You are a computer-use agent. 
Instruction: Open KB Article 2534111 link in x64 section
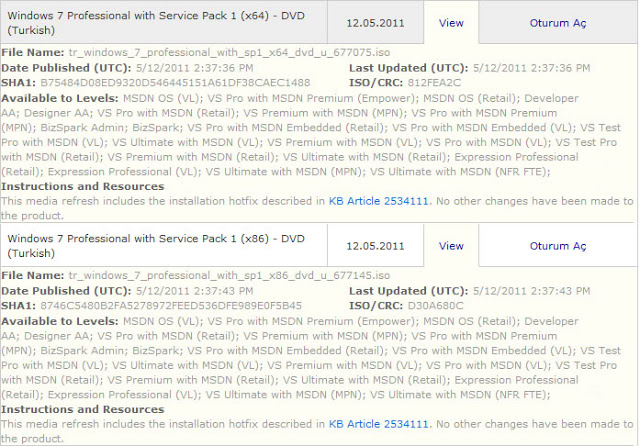379,201
